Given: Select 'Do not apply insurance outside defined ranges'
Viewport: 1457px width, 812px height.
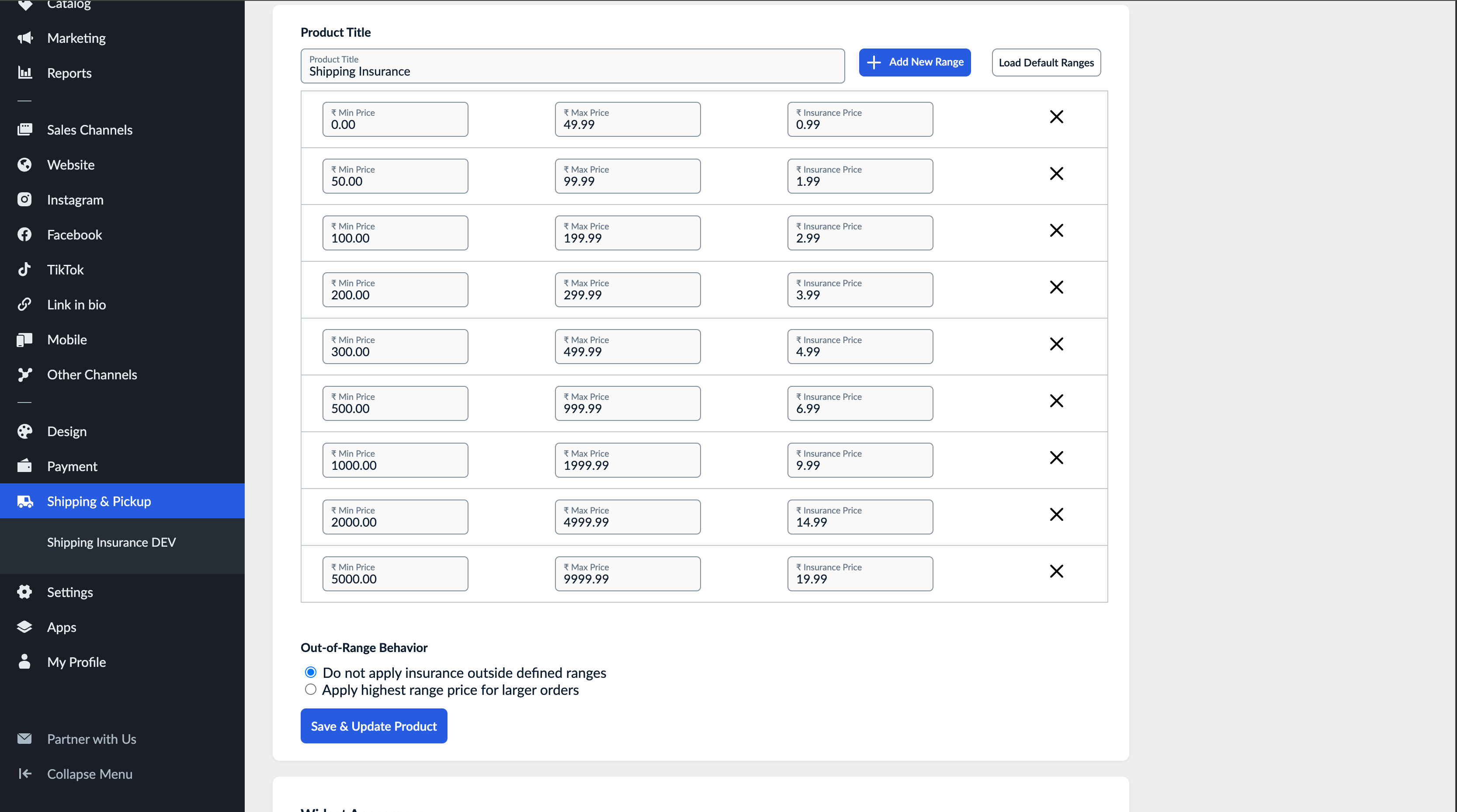Looking at the screenshot, I should [x=311, y=672].
